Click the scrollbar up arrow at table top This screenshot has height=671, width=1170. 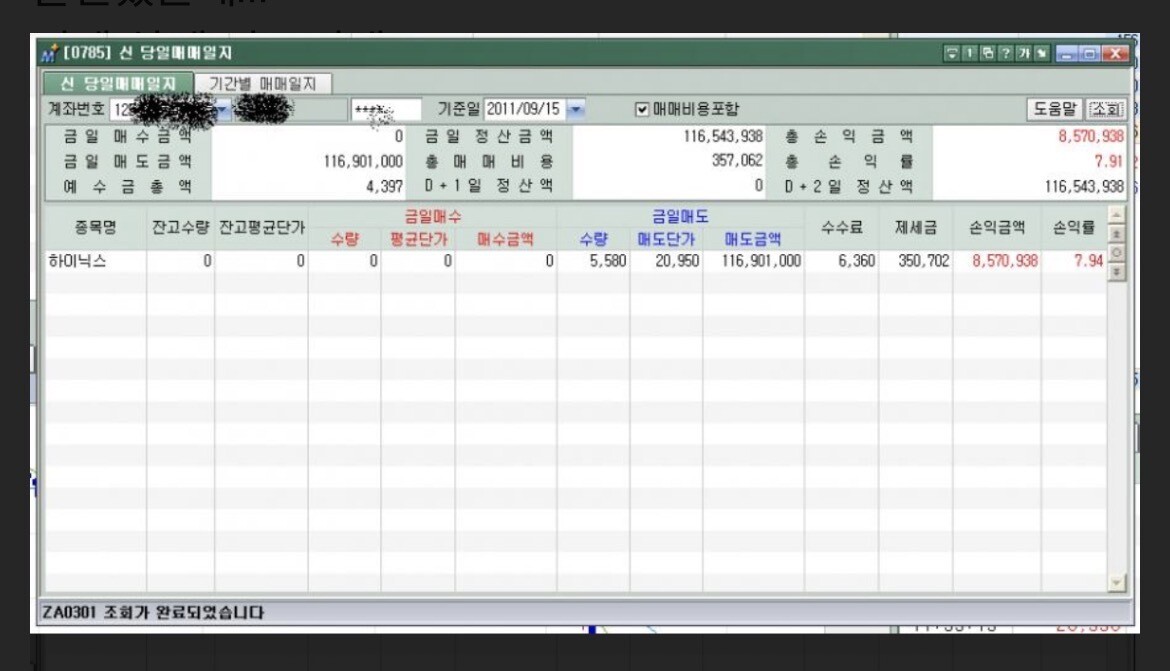(1118, 215)
